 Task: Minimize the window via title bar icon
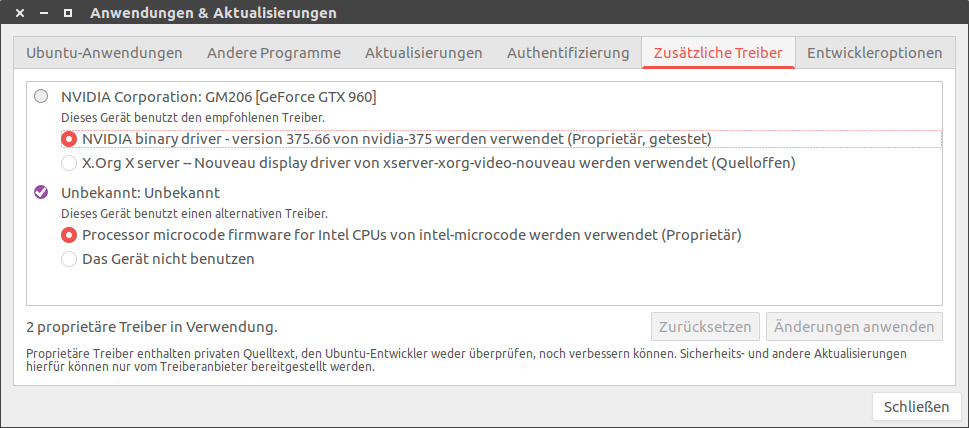[43, 14]
